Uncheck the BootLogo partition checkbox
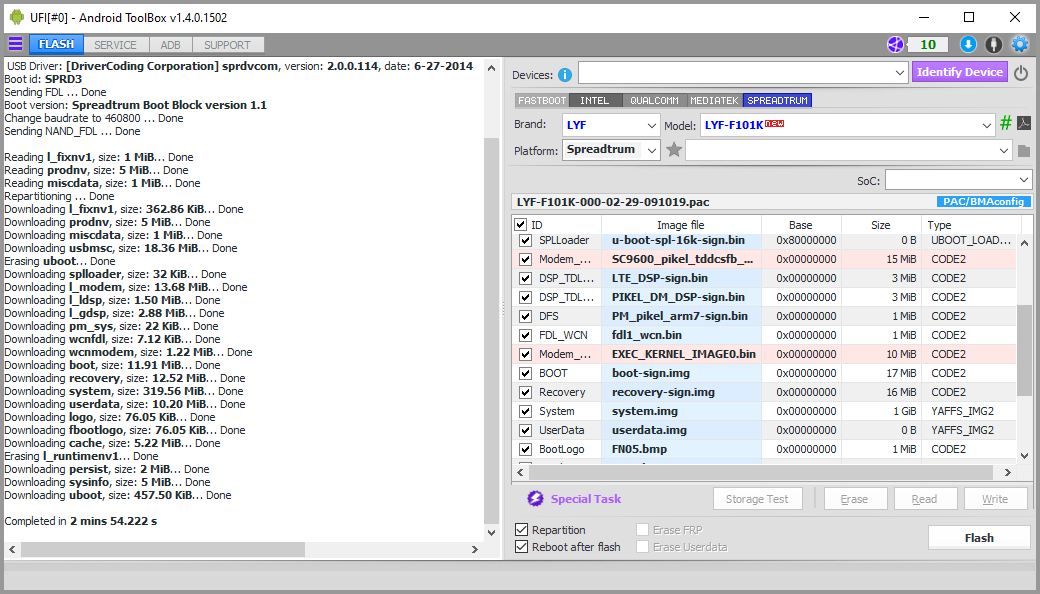Screen dimensions: 1040x594 (525, 449)
